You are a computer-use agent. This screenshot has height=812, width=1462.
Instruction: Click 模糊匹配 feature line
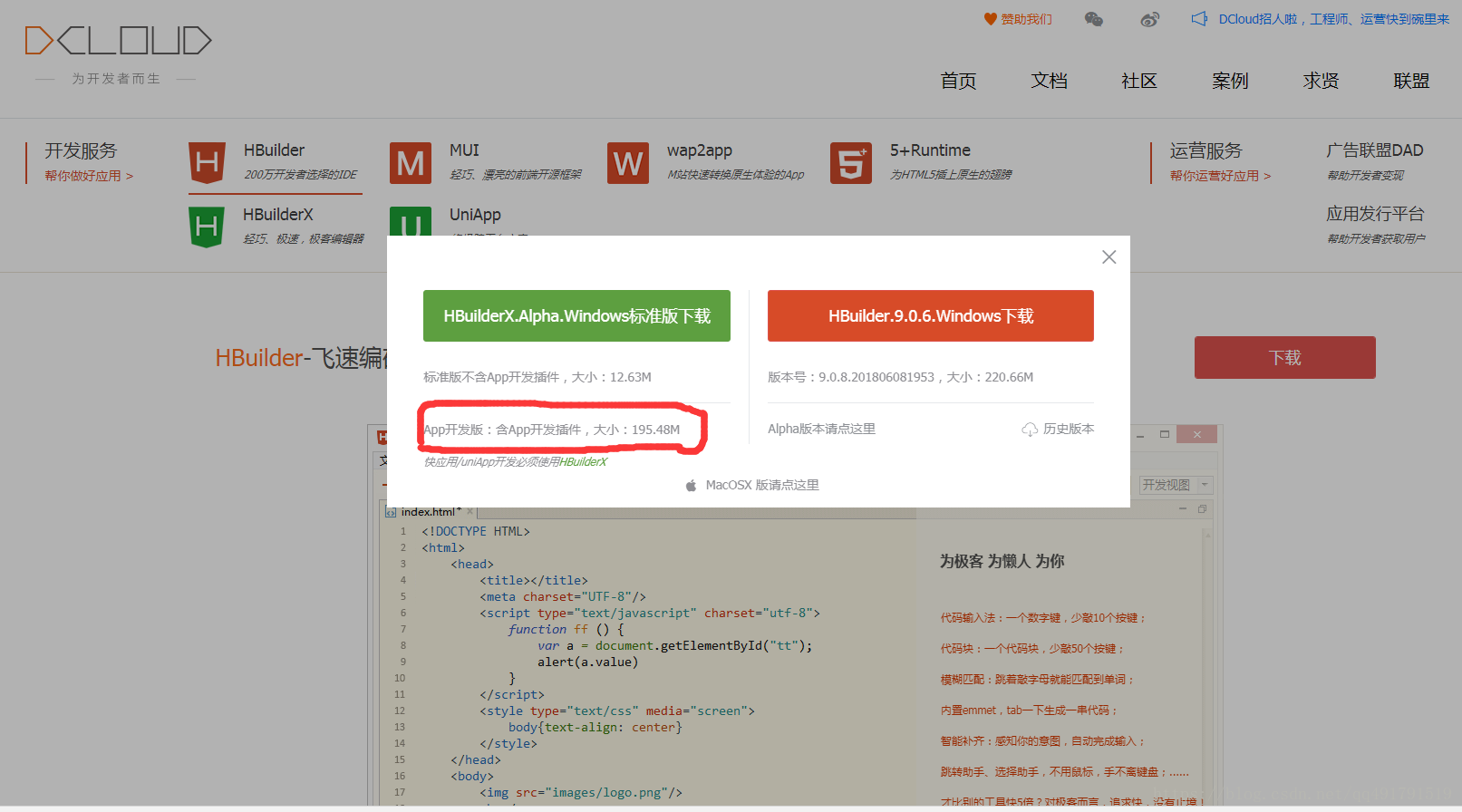(x=1037, y=680)
